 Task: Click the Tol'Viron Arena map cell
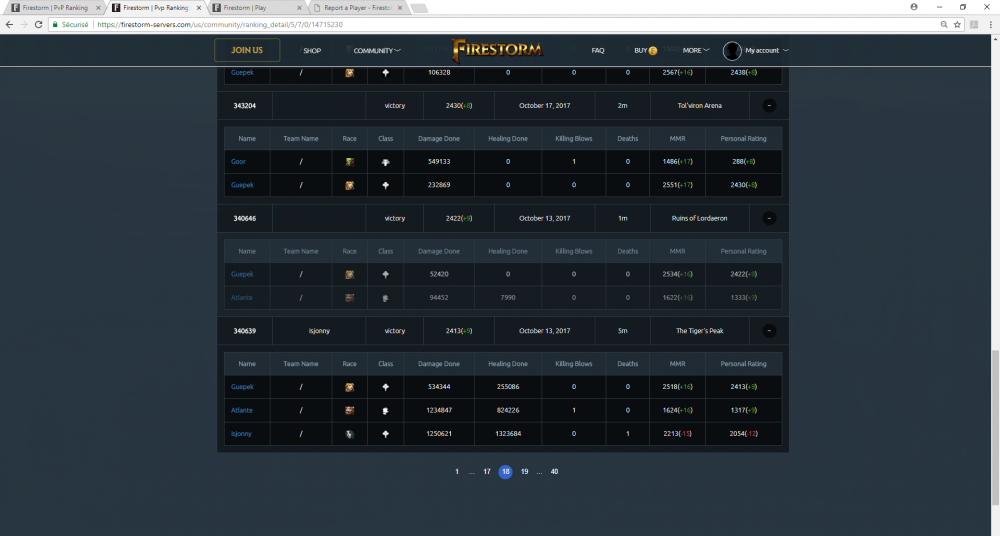[700, 106]
